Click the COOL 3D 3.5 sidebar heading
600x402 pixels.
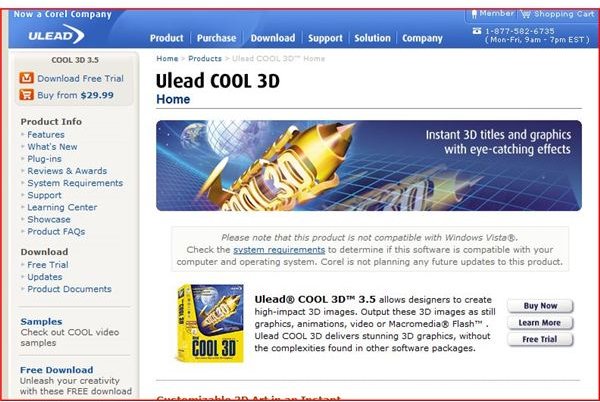coord(75,60)
